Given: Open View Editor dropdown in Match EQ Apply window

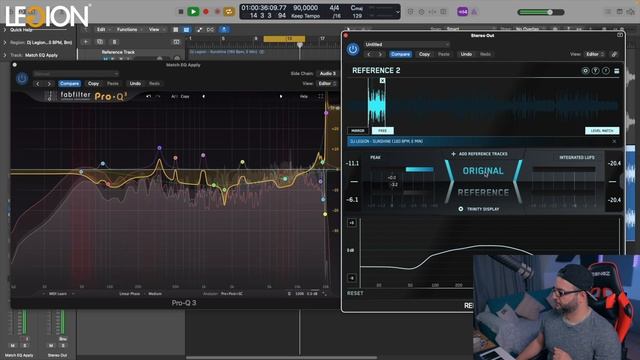Looking at the screenshot, I should (327, 84).
